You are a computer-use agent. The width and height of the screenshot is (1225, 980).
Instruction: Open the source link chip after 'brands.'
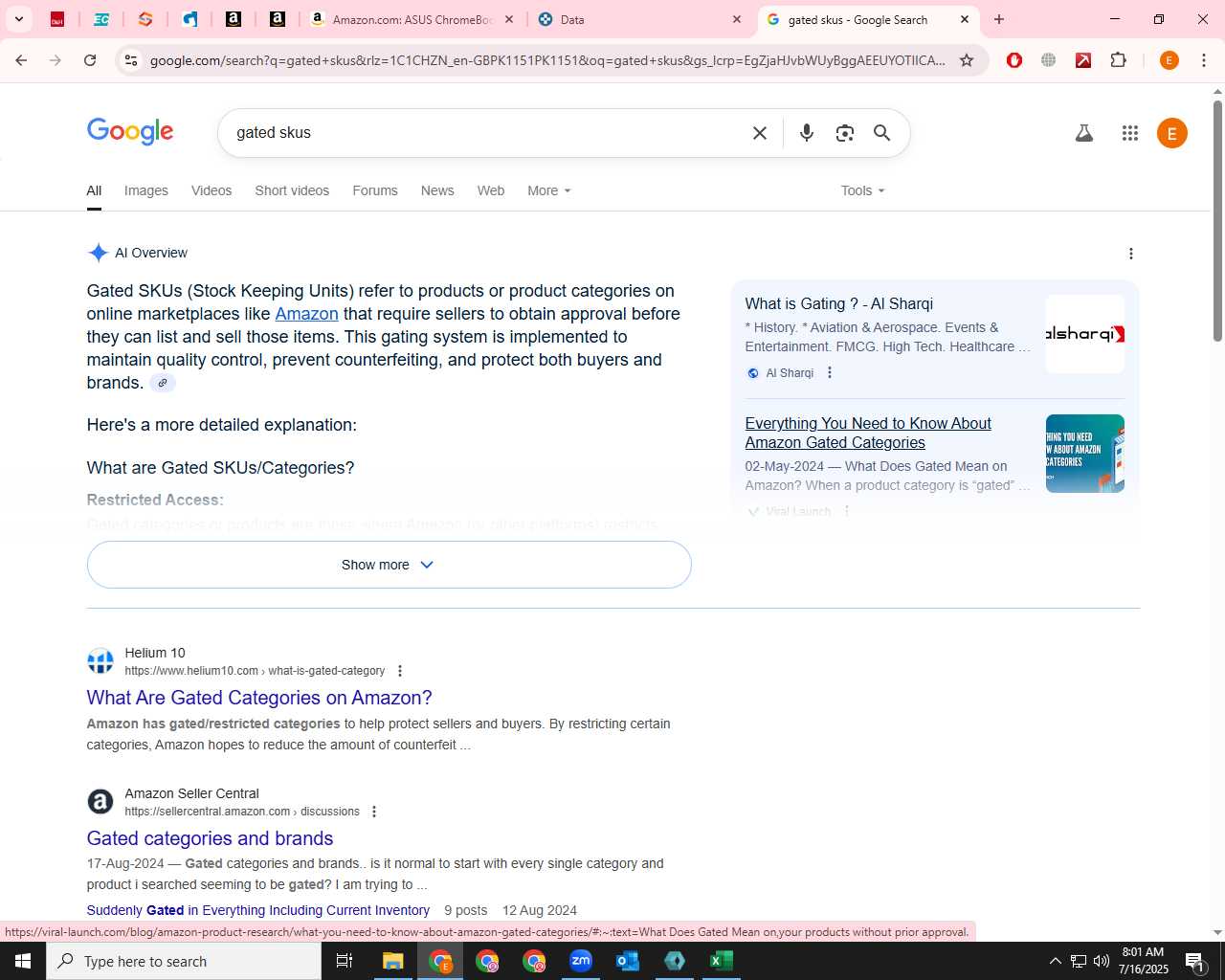pos(163,383)
